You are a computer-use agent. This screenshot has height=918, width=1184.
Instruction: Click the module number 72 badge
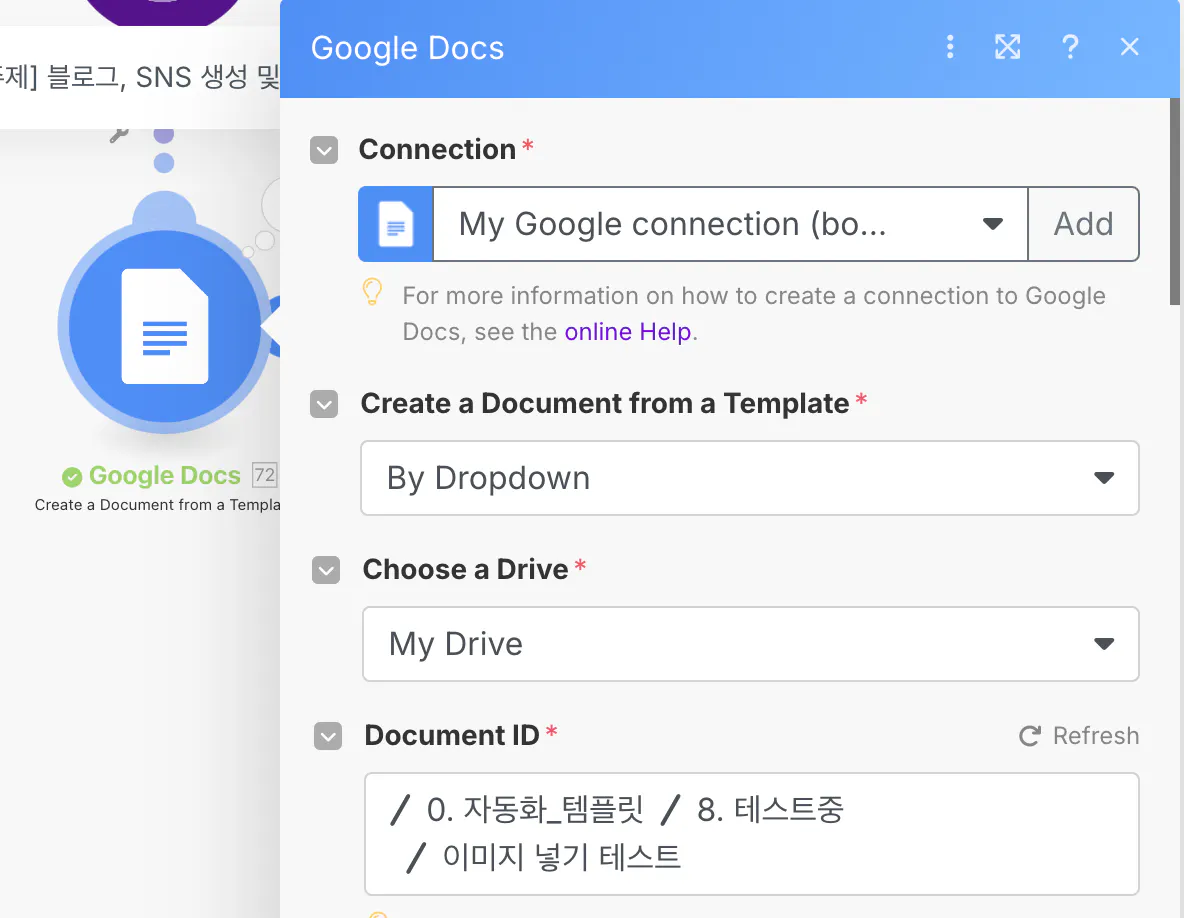pyautogui.click(x=264, y=475)
